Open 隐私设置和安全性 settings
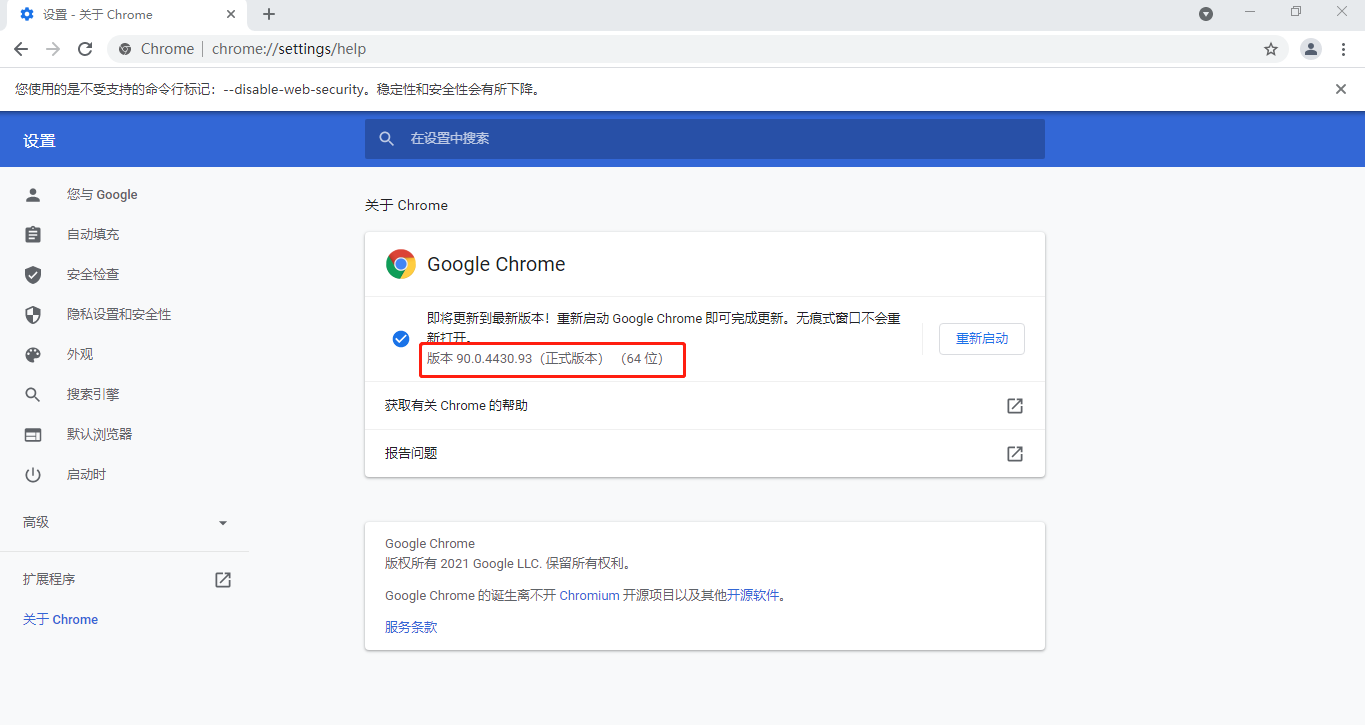The height and width of the screenshot is (725, 1365). tap(33, 314)
